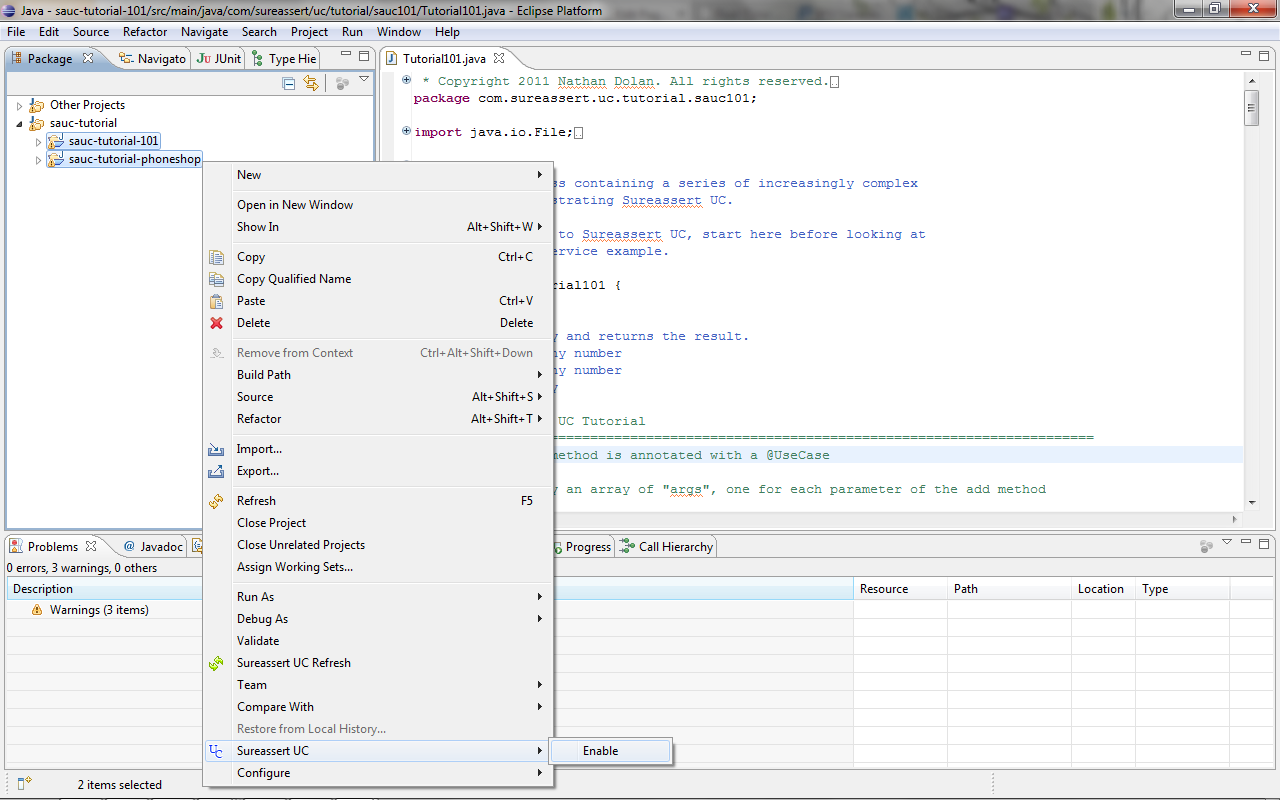
Task: Expand the sauc-tutorial-101 project node
Action: coord(39,141)
